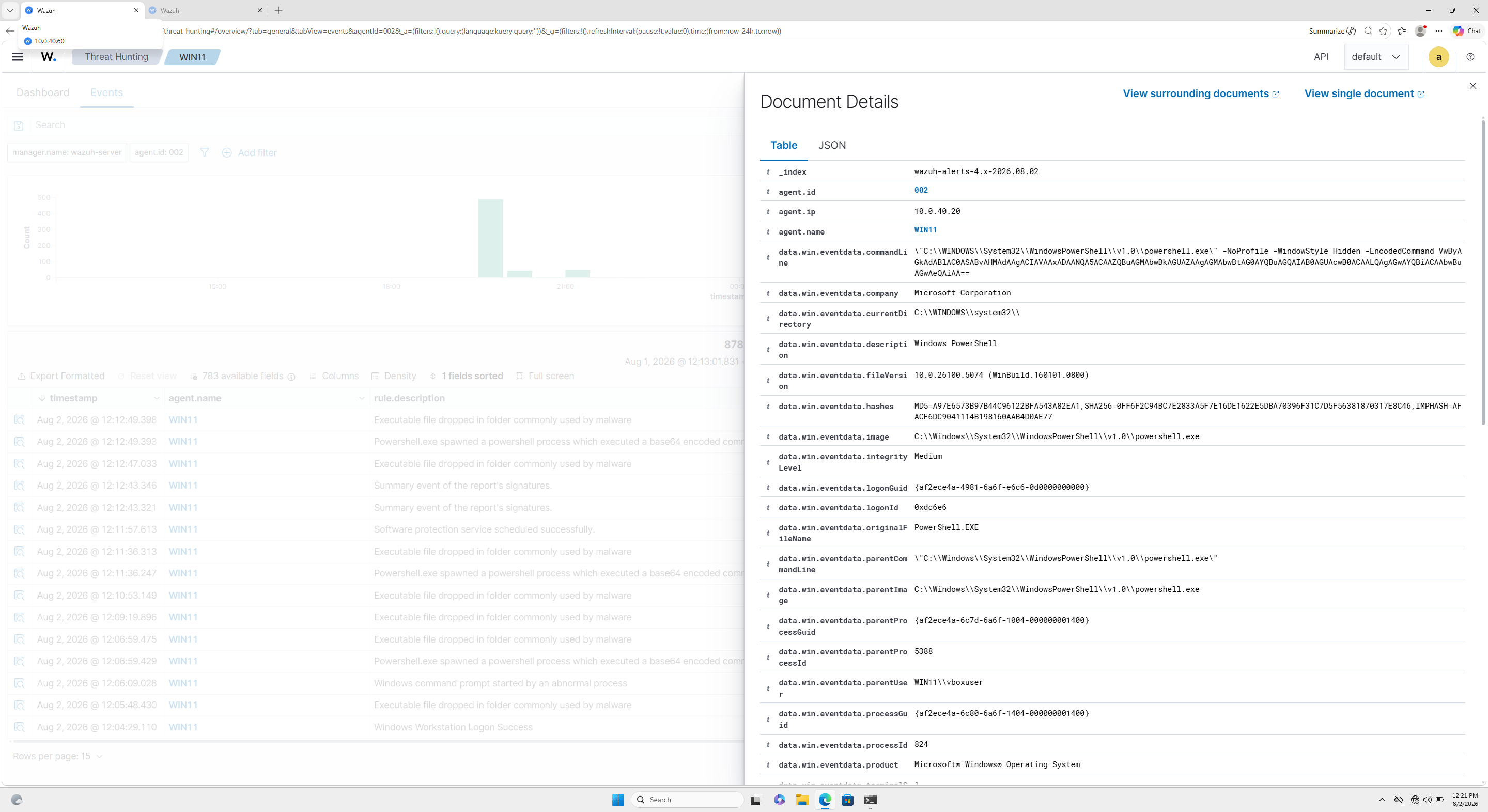
Task: Click the parentProcessId value 5388
Action: click(923, 651)
